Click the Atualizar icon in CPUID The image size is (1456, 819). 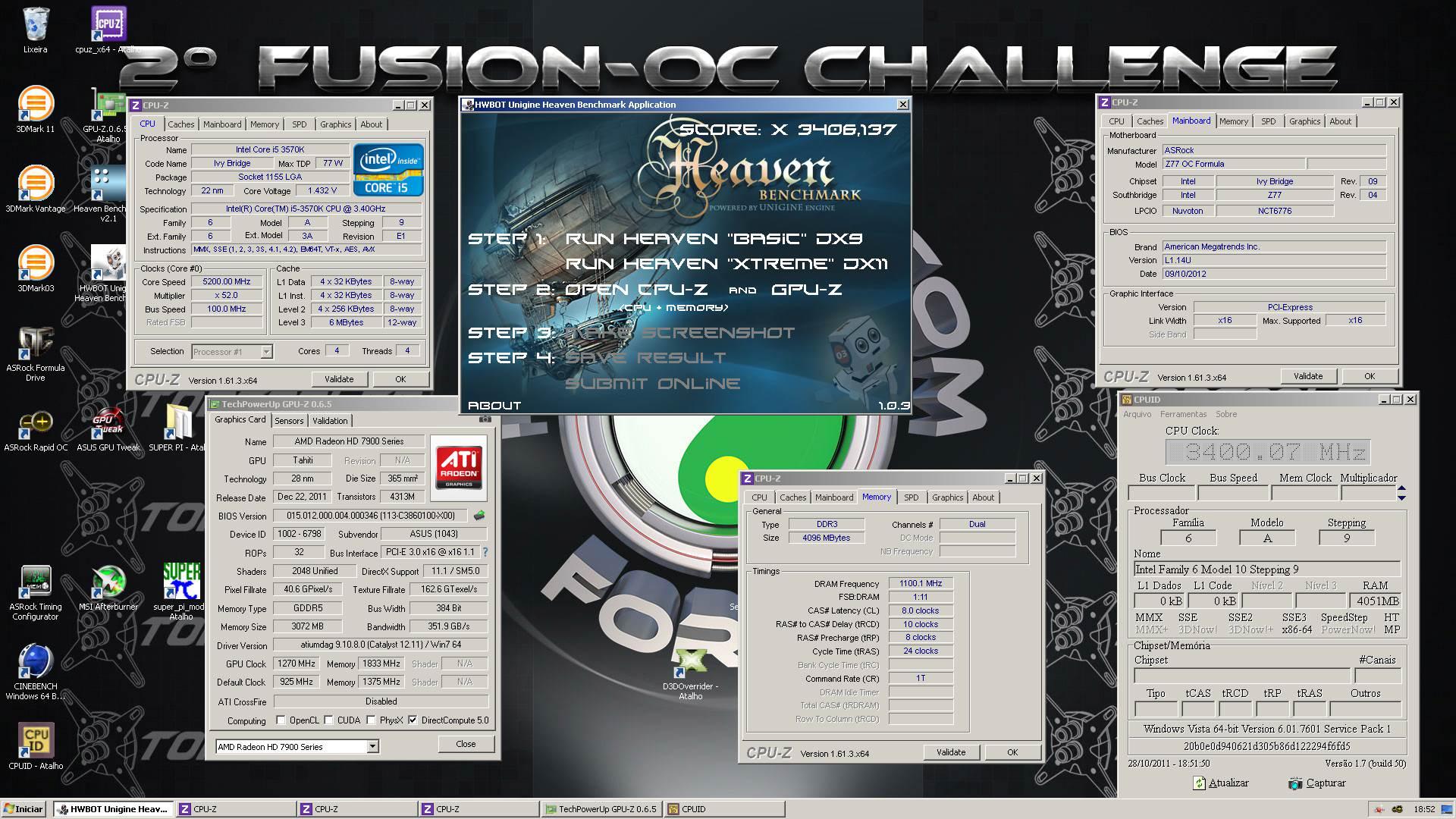tap(1200, 783)
